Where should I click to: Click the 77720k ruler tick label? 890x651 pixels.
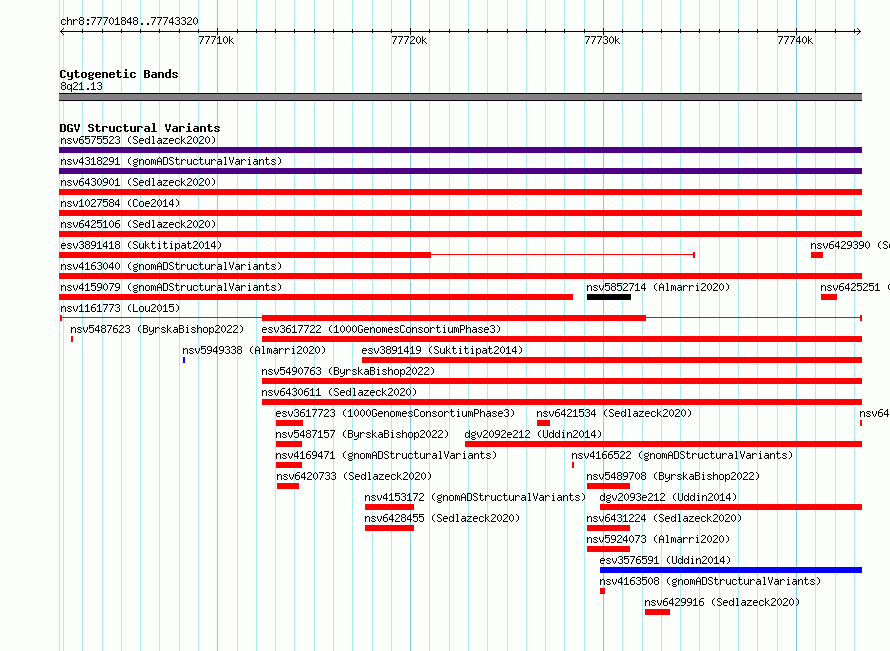409,40
